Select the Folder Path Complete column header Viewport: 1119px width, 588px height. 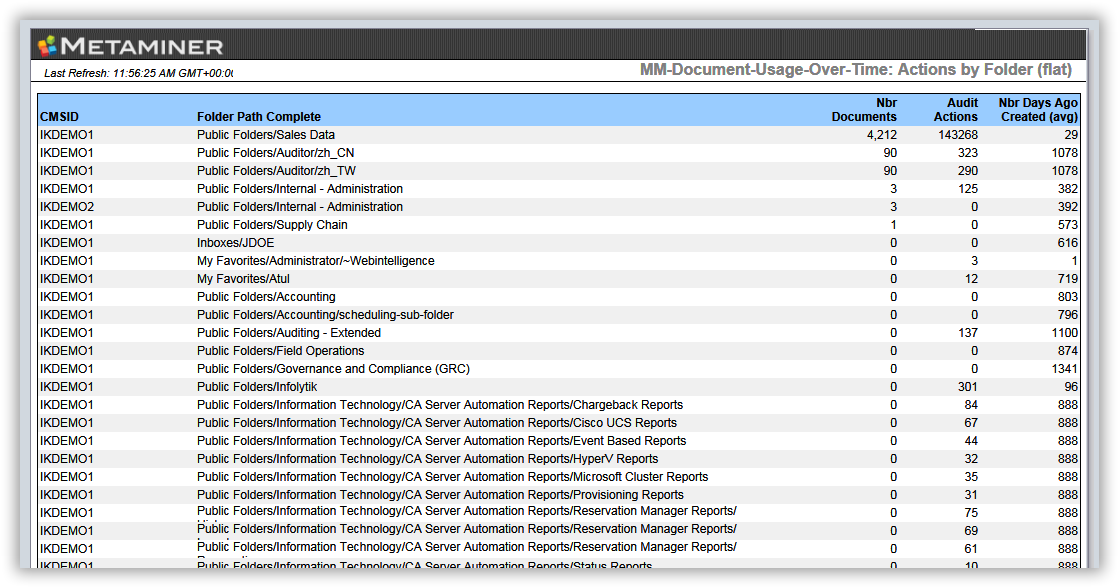(x=259, y=117)
